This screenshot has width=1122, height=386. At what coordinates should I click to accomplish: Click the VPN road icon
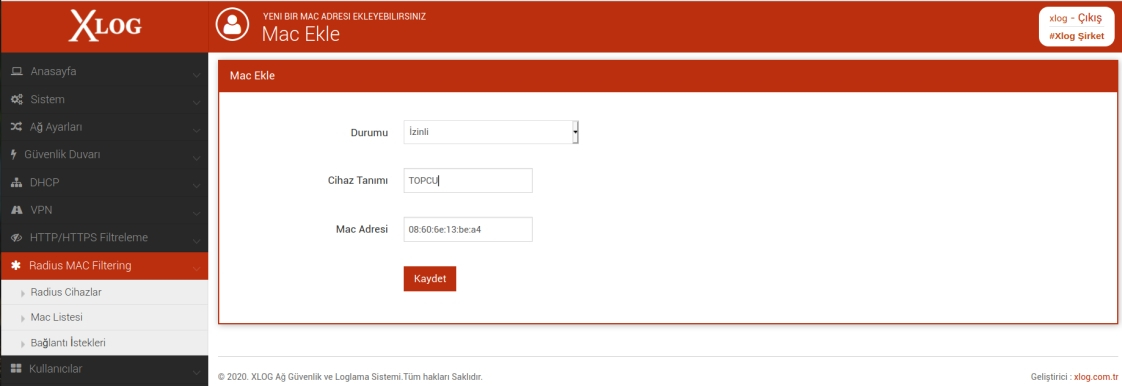click(x=17, y=210)
